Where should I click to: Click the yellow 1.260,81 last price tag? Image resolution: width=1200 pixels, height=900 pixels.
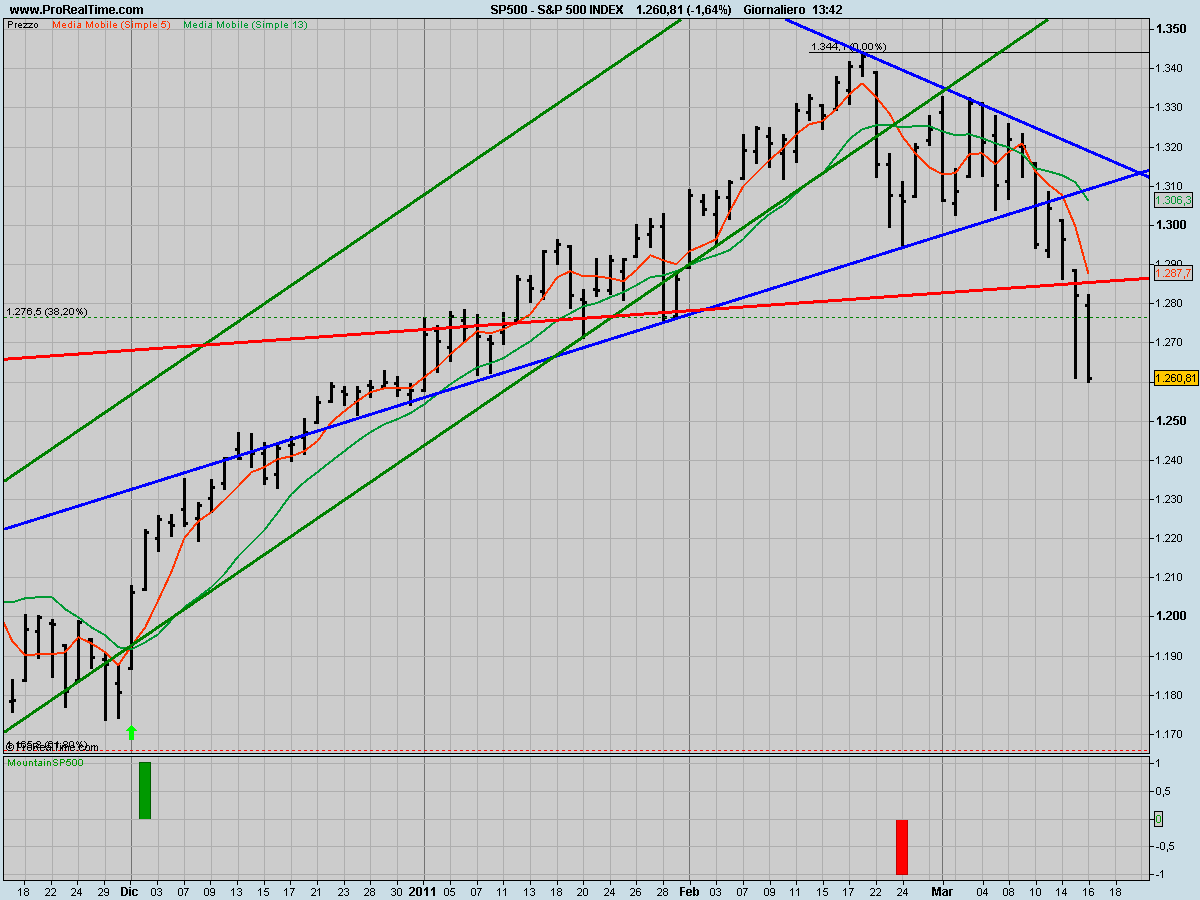point(1175,378)
